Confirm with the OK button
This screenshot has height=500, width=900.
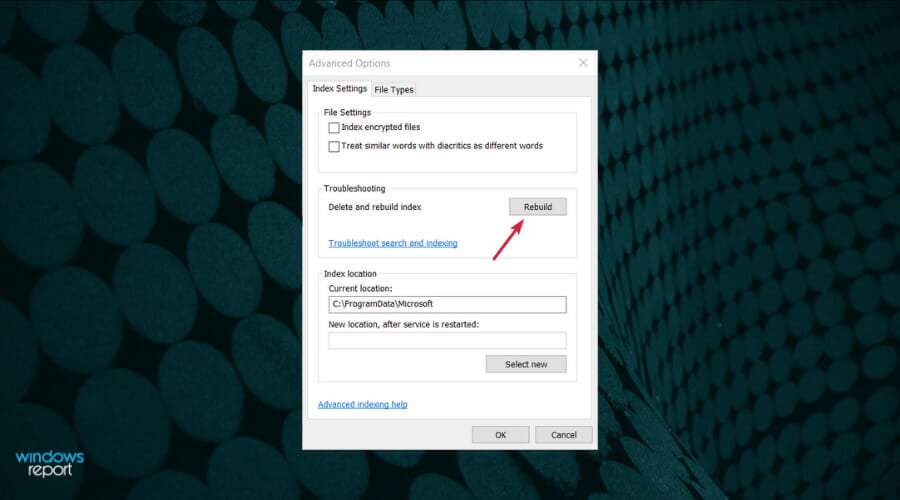pos(501,435)
